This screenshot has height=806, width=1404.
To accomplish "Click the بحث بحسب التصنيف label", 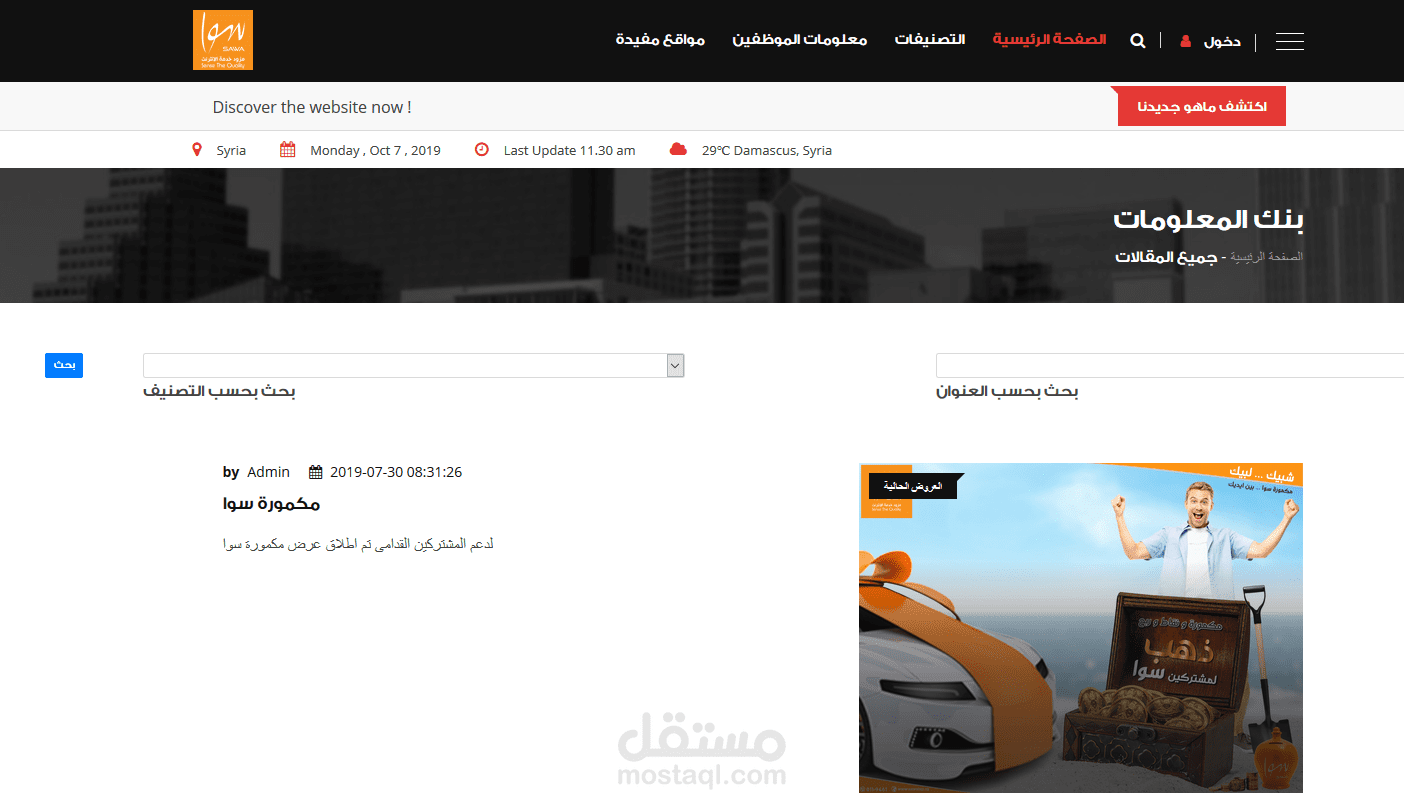I will 219,391.
